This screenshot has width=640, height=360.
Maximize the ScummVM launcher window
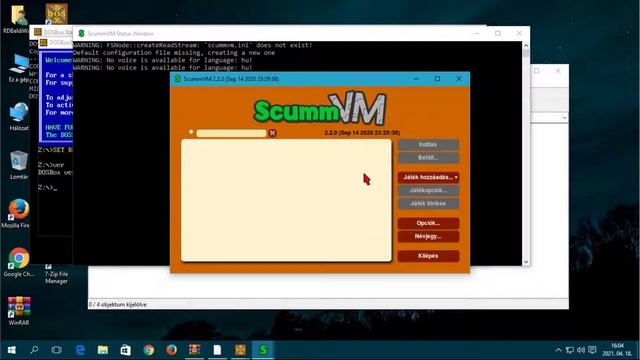click(437, 79)
